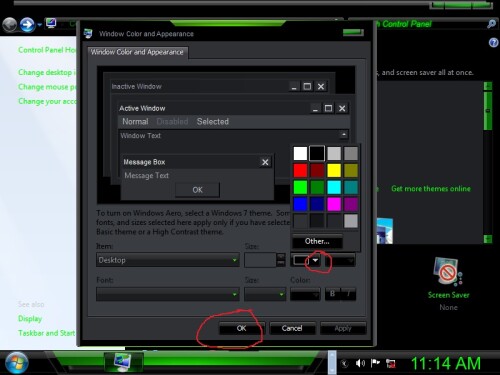This screenshot has width=500, height=375.
Task: Click the search magnifier icon
Action: point(491,24)
